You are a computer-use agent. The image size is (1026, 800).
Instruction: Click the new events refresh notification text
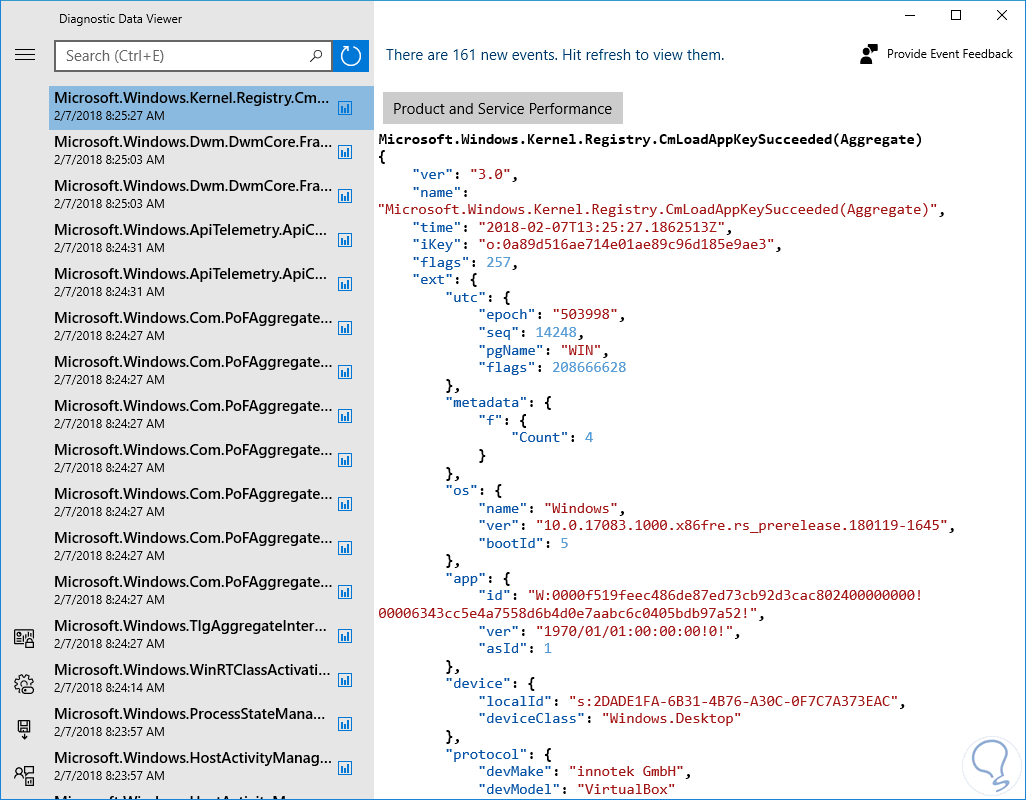coord(555,55)
